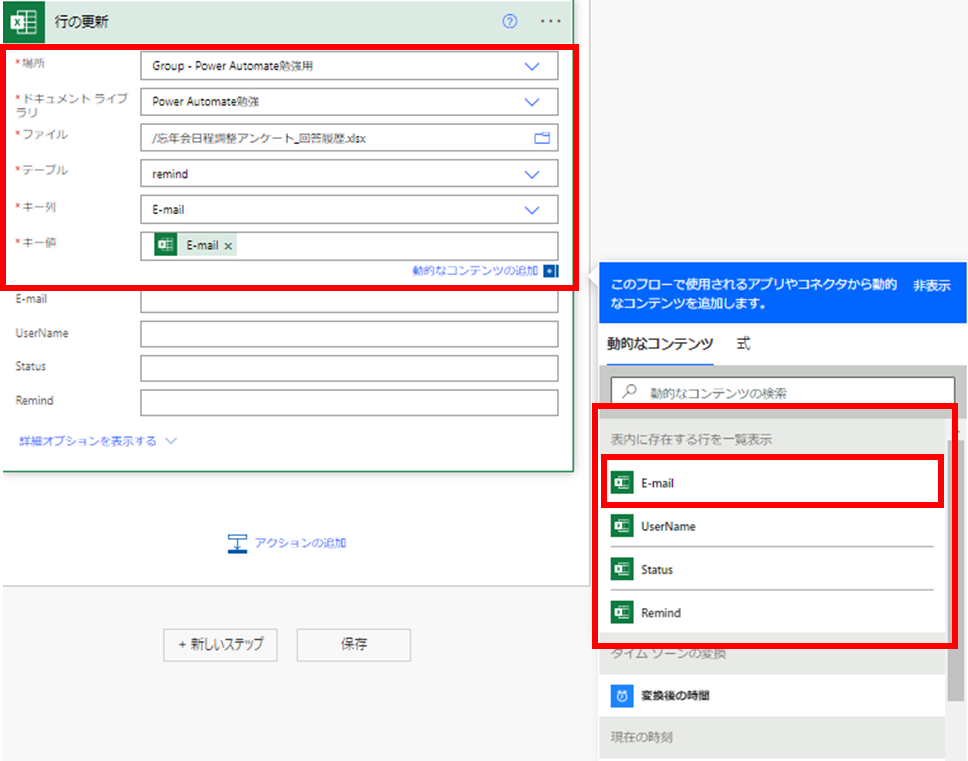Click the Excel icon beside Remind
This screenshot has height=761, width=968.
(622, 612)
